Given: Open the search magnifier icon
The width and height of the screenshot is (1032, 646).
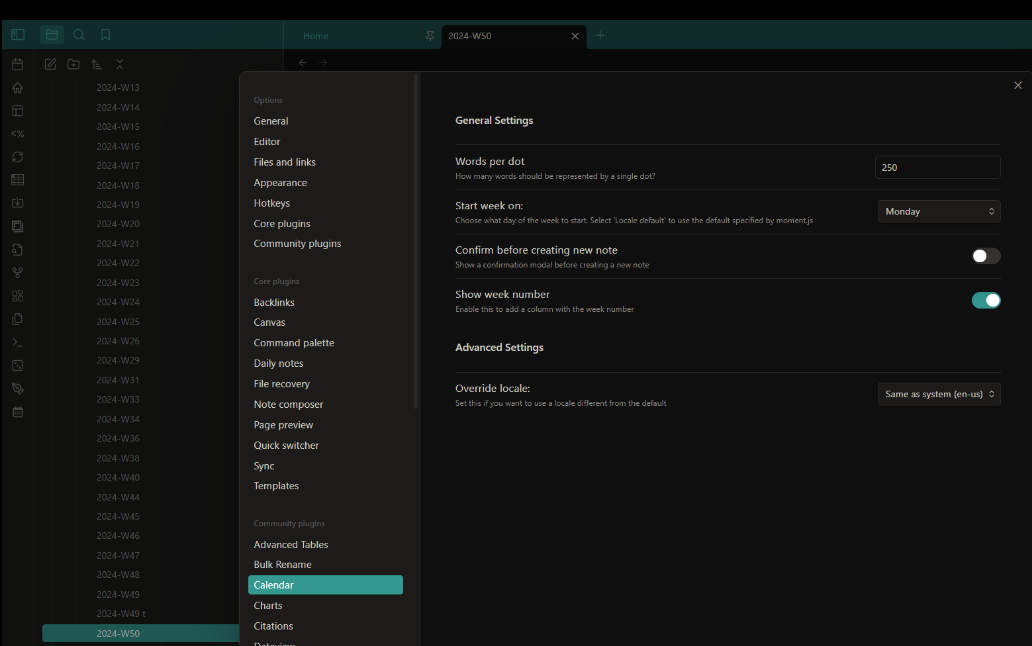Looking at the screenshot, I should pos(79,35).
